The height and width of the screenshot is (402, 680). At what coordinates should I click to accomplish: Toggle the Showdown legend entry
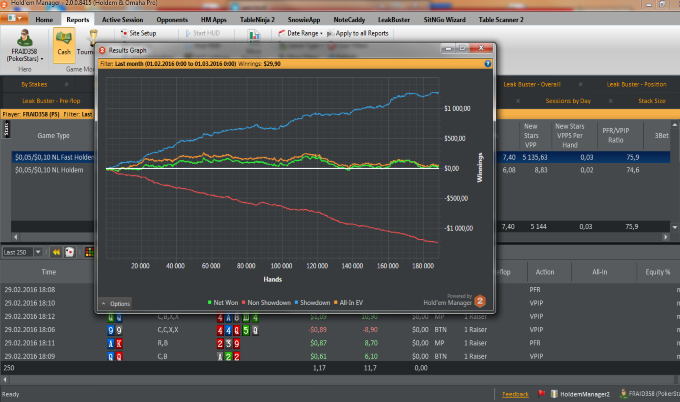(x=312, y=302)
